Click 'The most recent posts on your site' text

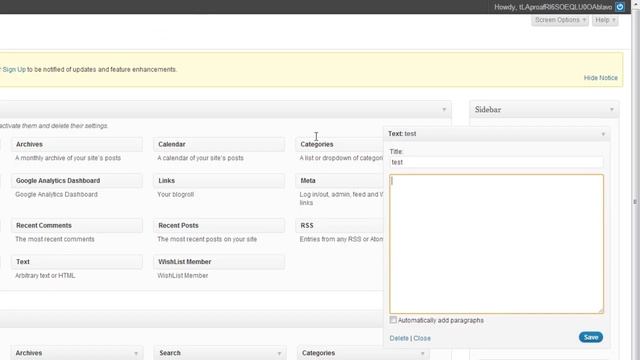(x=207, y=239)
